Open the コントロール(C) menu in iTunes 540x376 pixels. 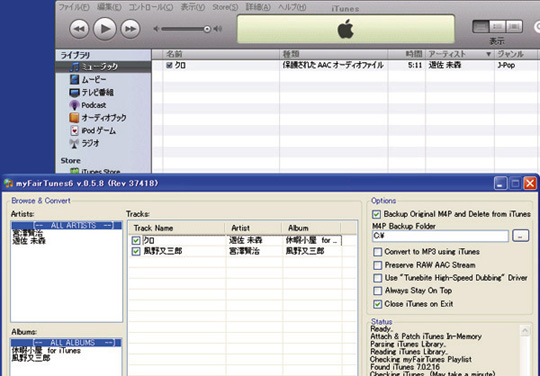150,7
